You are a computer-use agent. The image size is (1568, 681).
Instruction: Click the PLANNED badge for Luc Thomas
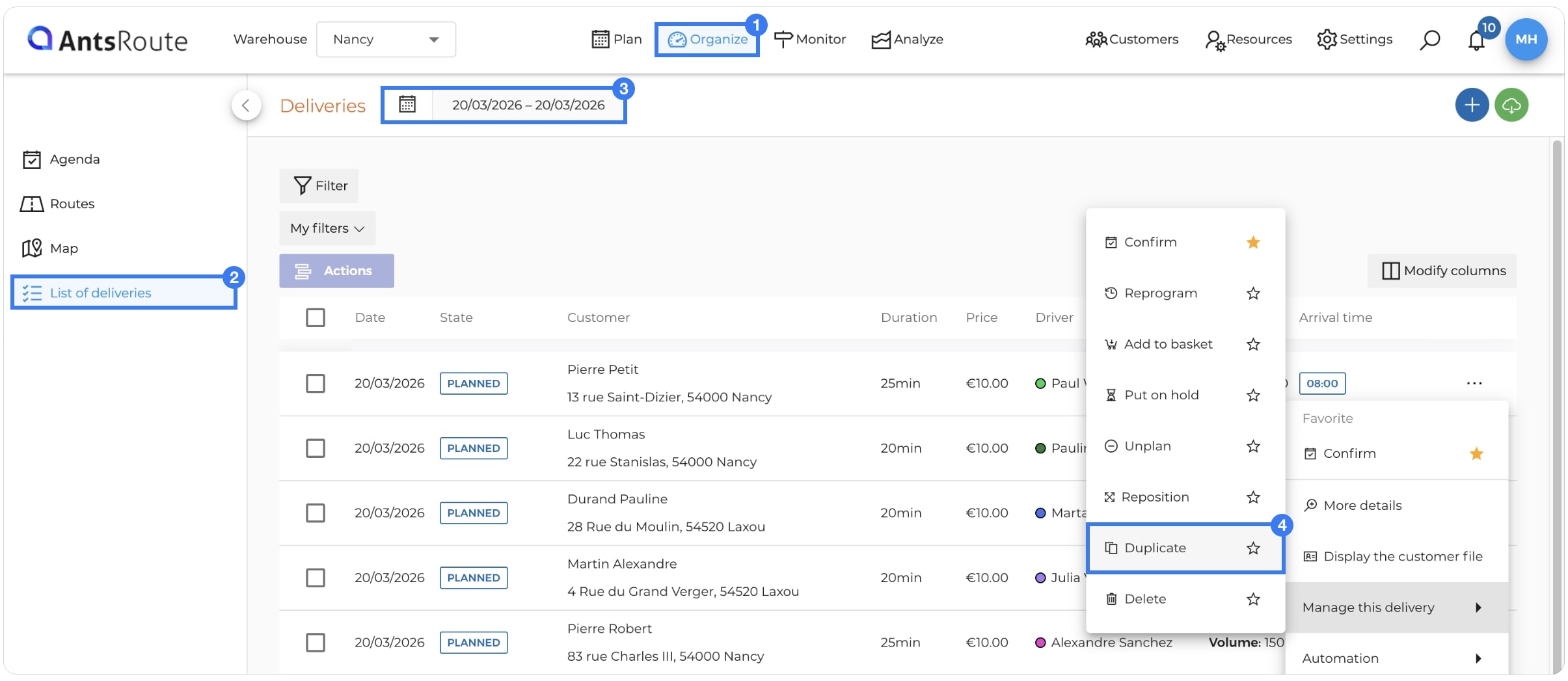pyautogui.click(x=474, y=448)
